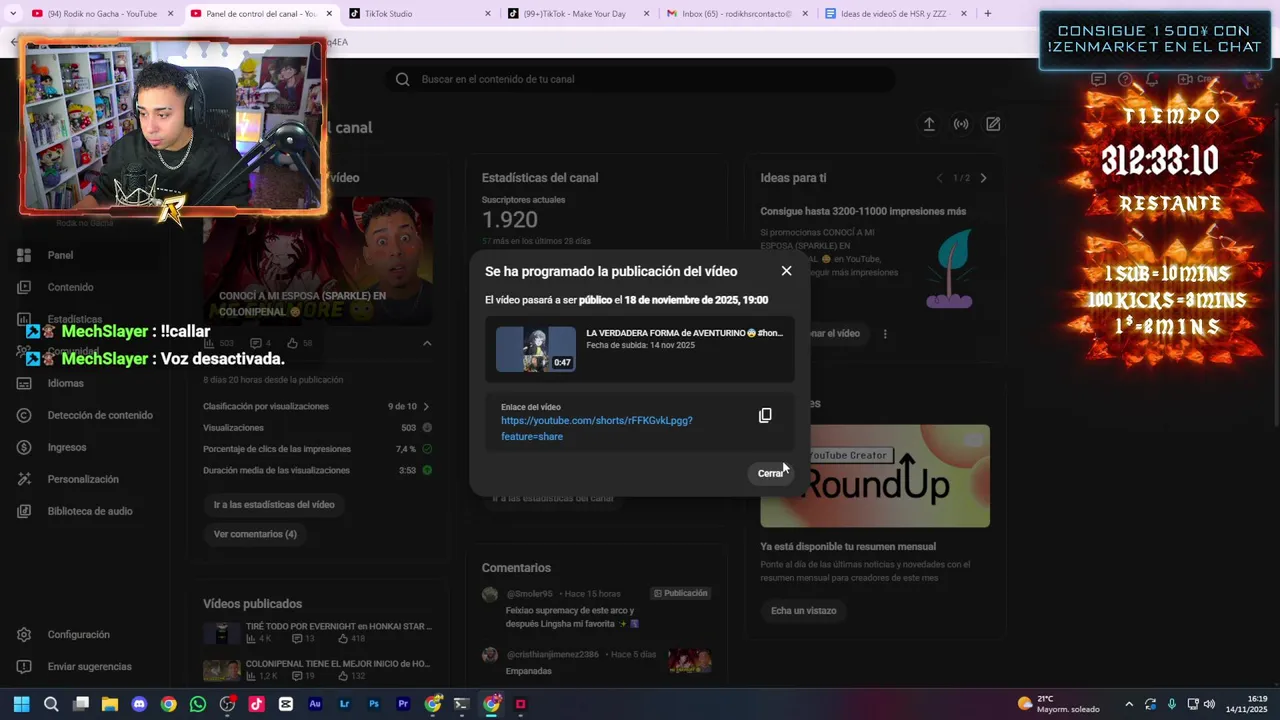1280x720 pixels.
Task: Open three-dot menu on the promotion idea card
Action: pos(885,334)
